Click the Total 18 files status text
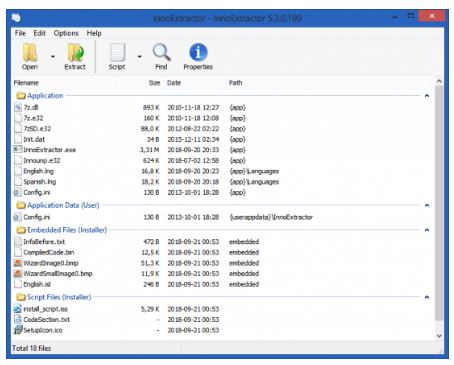 (32, 348)
